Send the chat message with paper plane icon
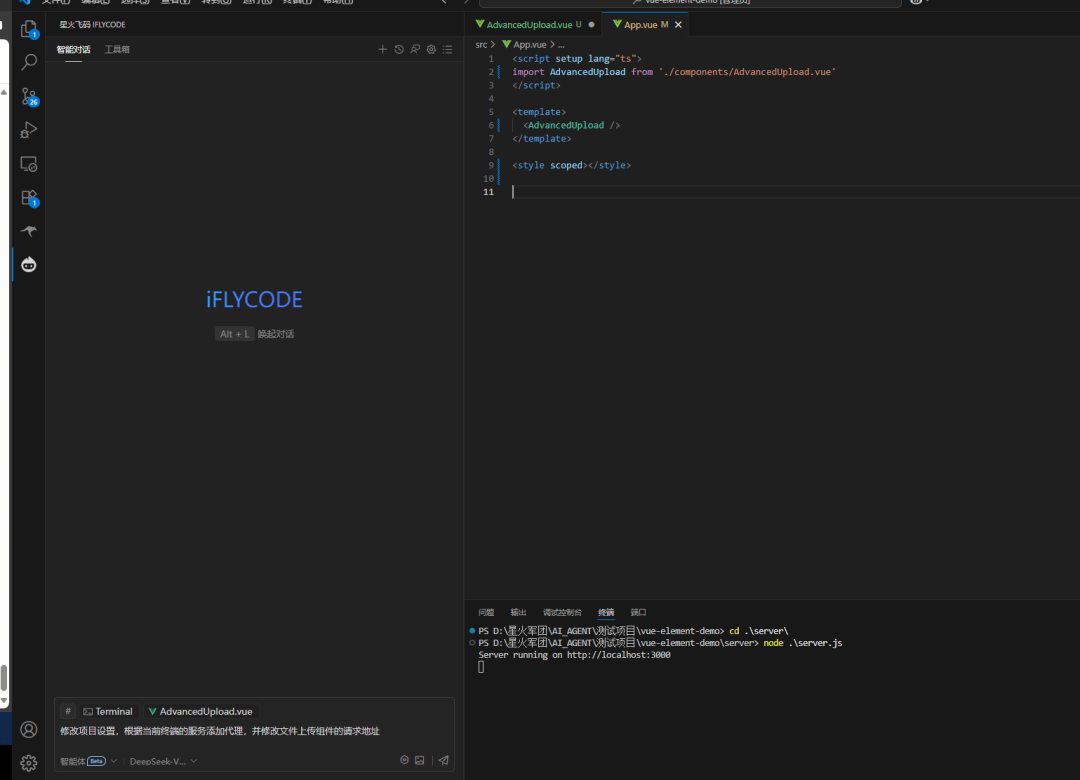Viewport: 1080px width, 780px height. (444, 760)
